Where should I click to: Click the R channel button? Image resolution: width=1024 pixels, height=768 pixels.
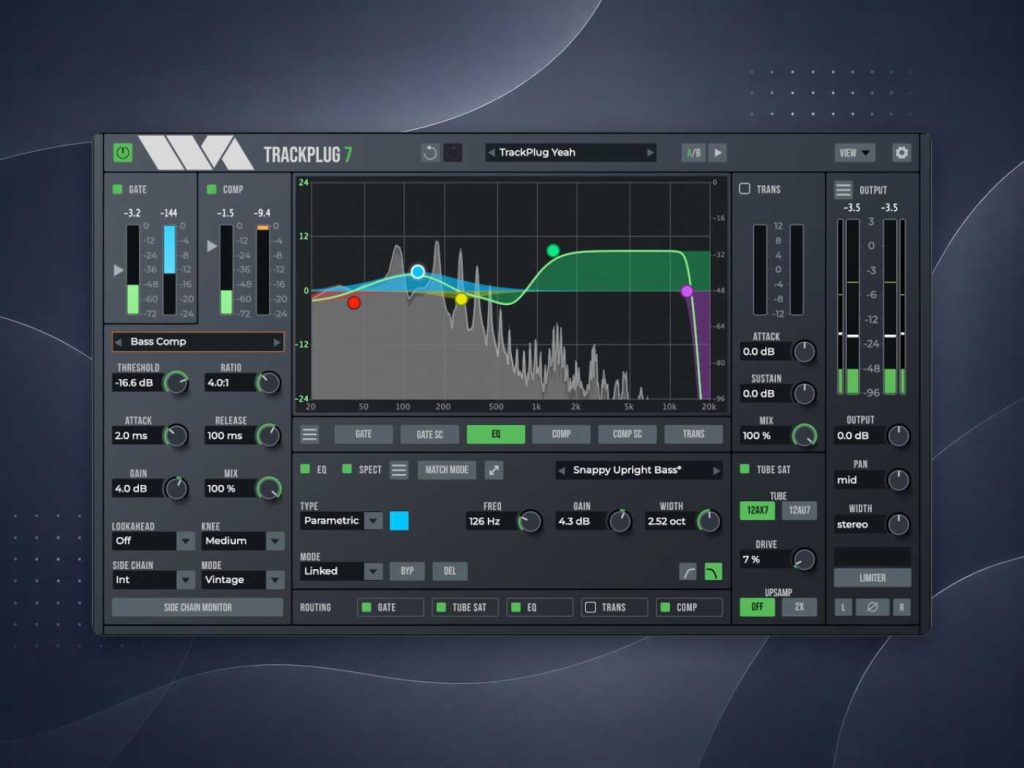901,607
